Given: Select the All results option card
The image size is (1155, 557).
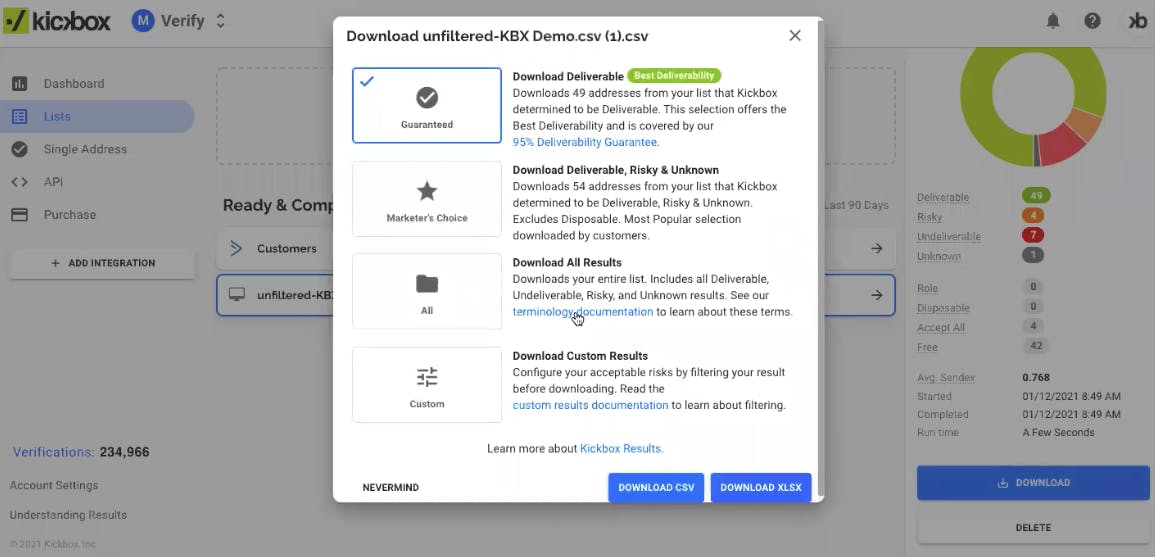Looking at the screenshot, I should [x=426, y=291].
